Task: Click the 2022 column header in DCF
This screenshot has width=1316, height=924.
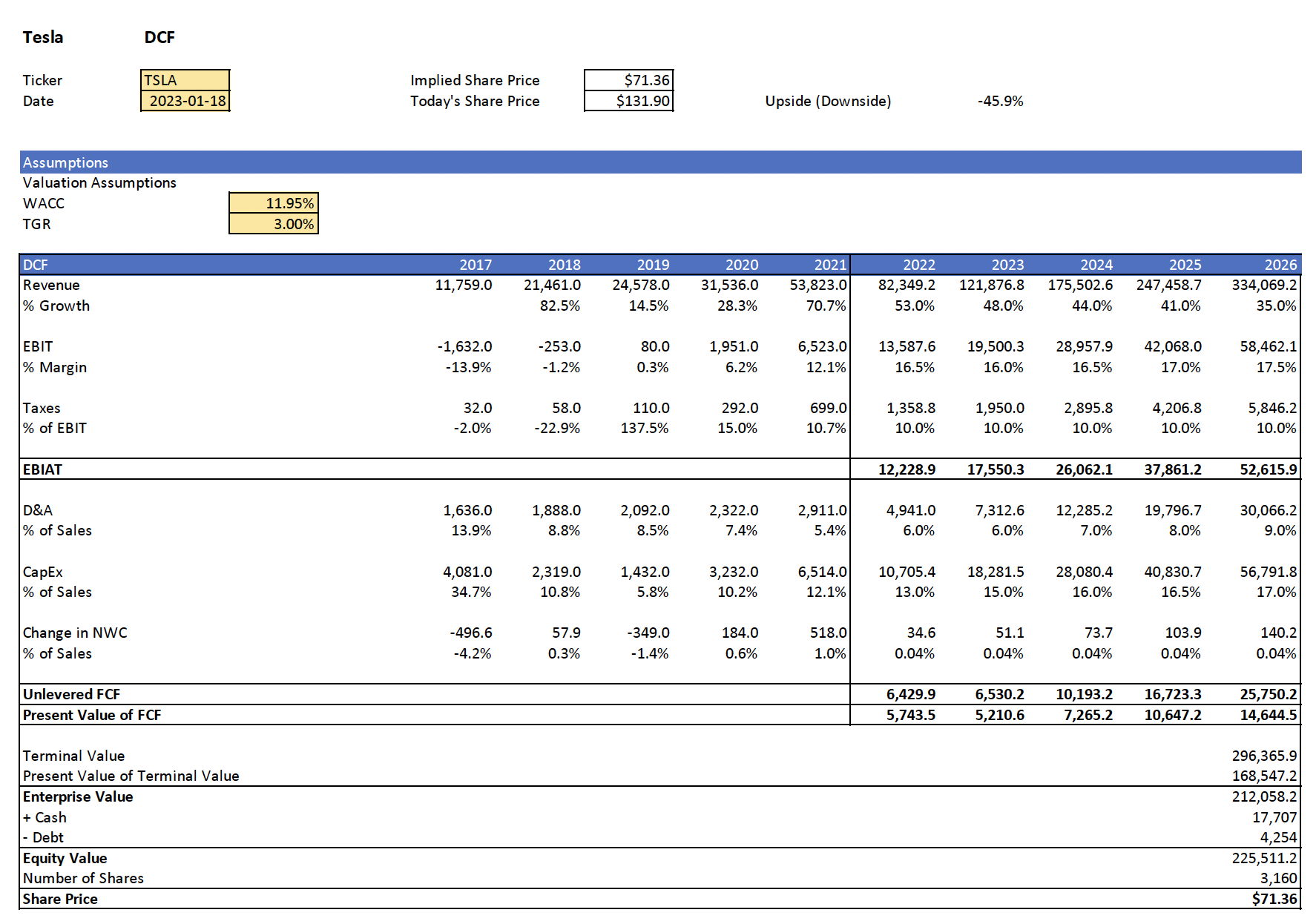Action: click(918, 265)
